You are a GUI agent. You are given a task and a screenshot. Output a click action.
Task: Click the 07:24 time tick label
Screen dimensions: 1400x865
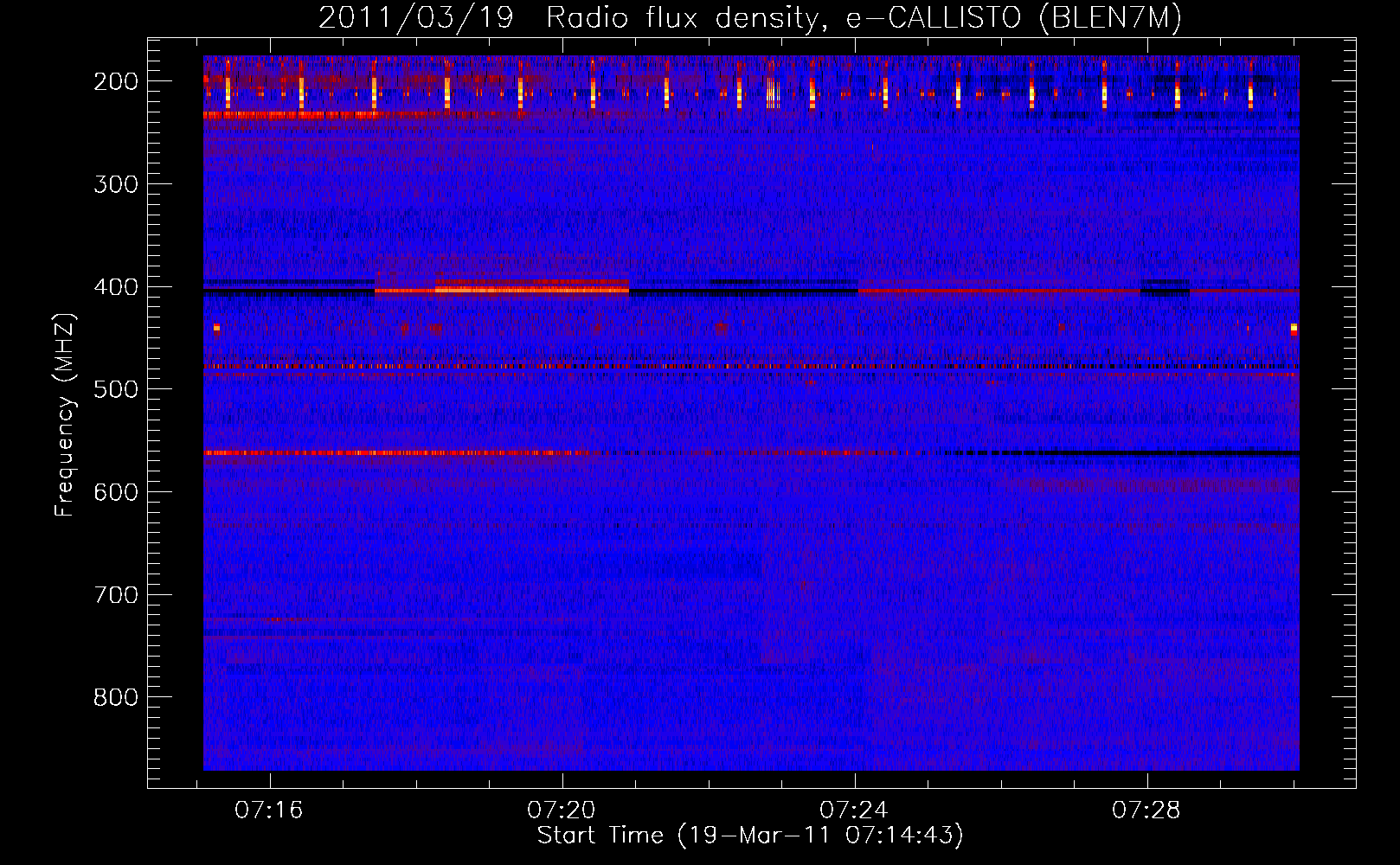coord(854,811)
